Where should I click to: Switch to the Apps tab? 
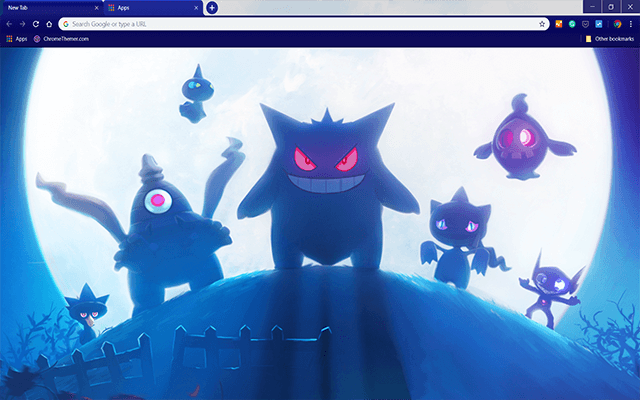153,8
